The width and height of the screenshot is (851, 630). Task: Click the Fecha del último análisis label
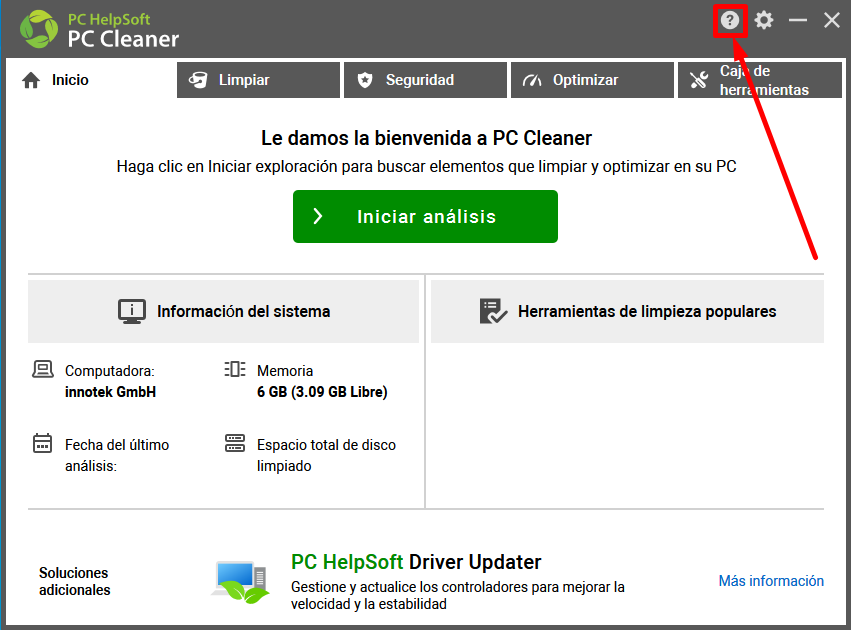[x=117, y=455]
